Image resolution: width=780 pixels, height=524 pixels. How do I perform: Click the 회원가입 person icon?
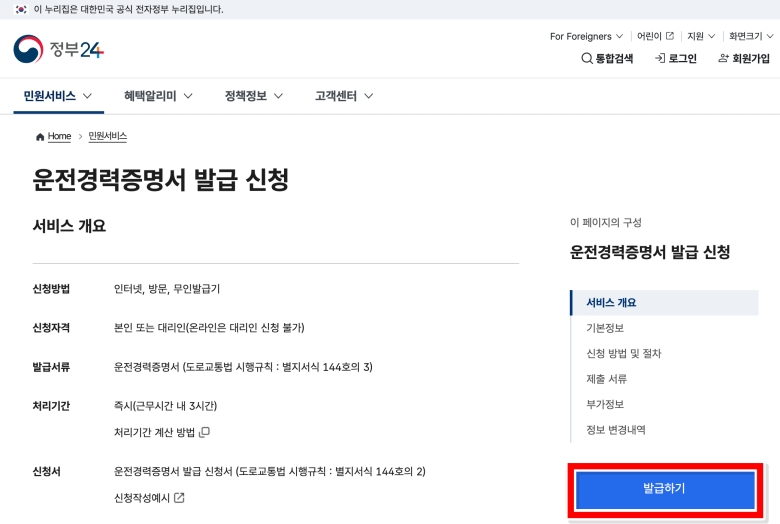[x=723, y=59]
